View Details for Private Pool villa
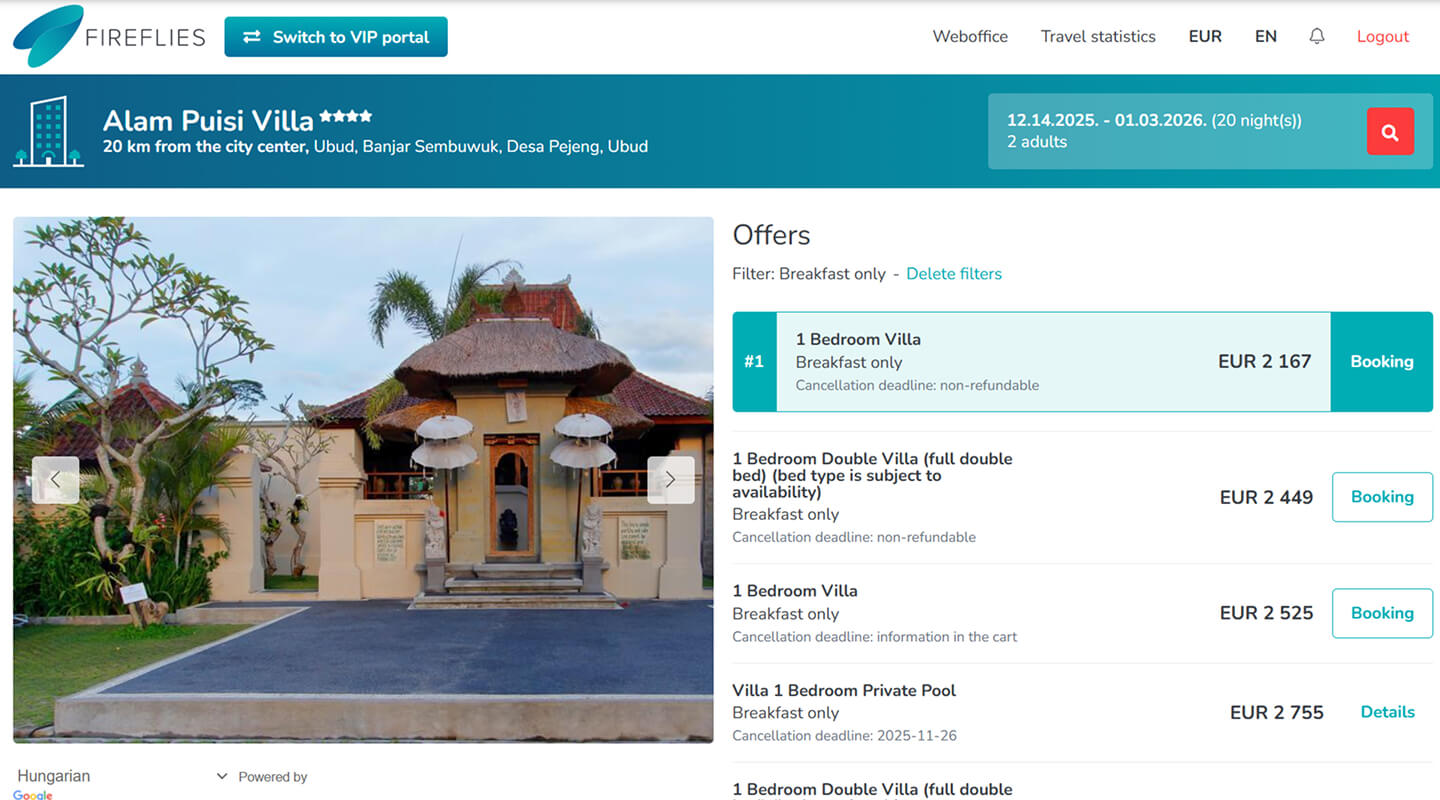Screen dimensions: 1440x800 click(1388, 712)
